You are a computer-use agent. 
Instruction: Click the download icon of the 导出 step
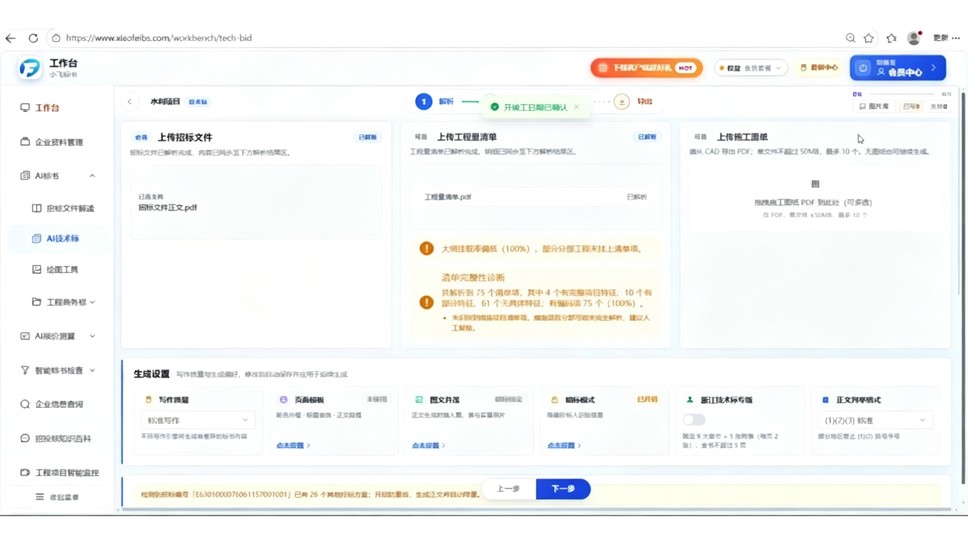point(622,101)
